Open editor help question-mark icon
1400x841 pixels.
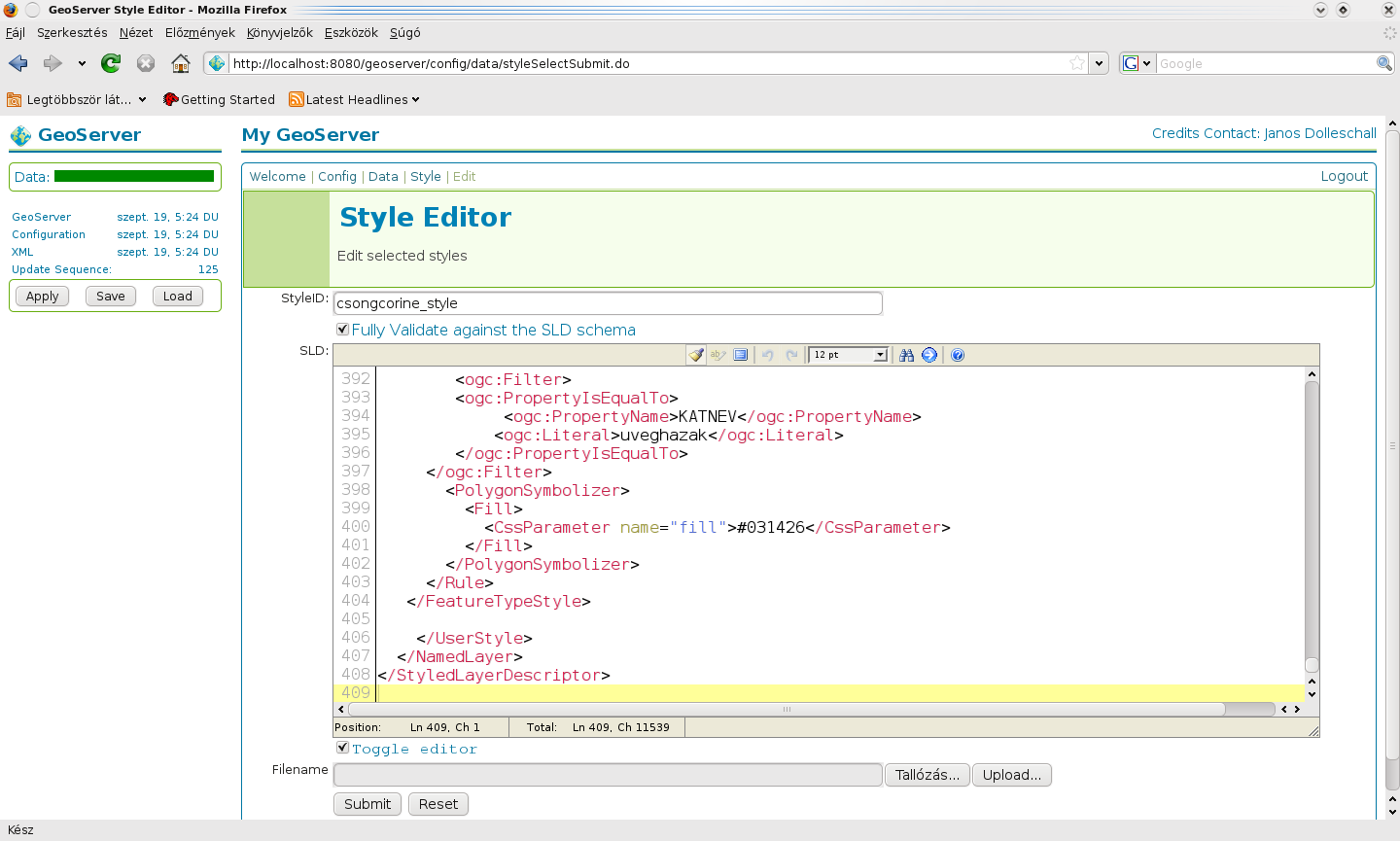tap(958, 355)
